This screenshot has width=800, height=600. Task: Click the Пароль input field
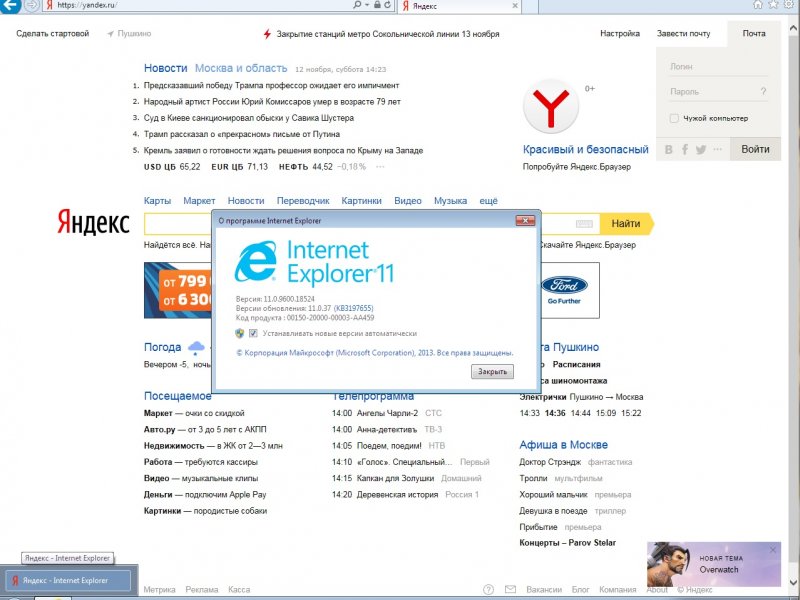tap(713, 91)
